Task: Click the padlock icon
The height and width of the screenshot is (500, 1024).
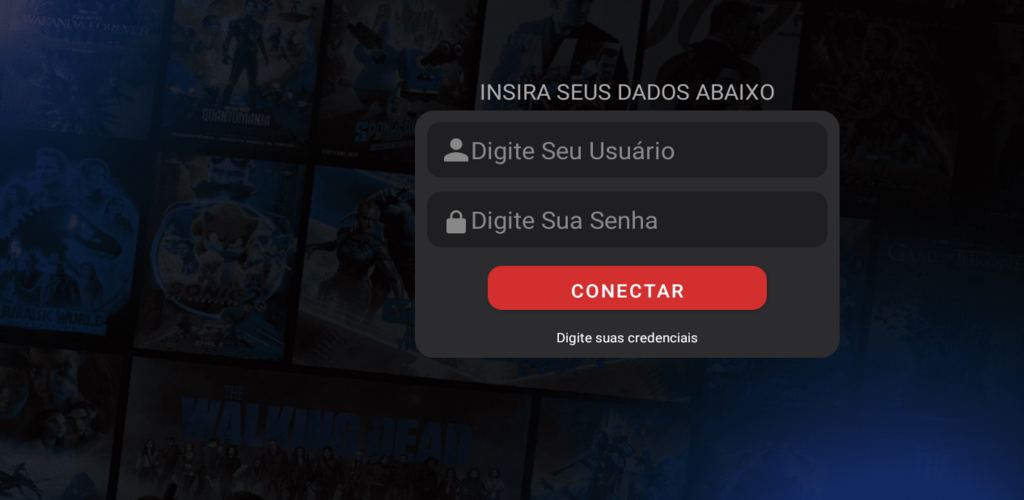Action: (456, 221)
